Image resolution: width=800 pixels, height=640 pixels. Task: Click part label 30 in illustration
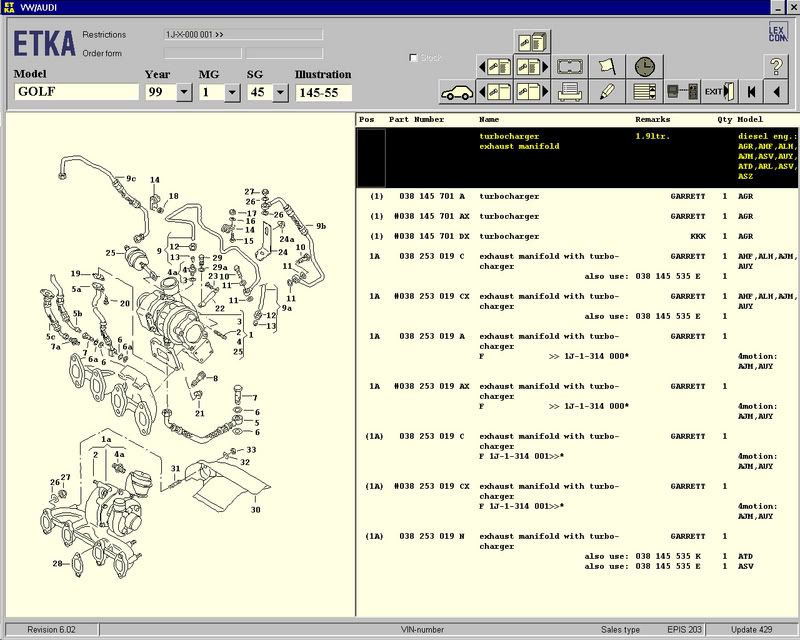[256, 509]
